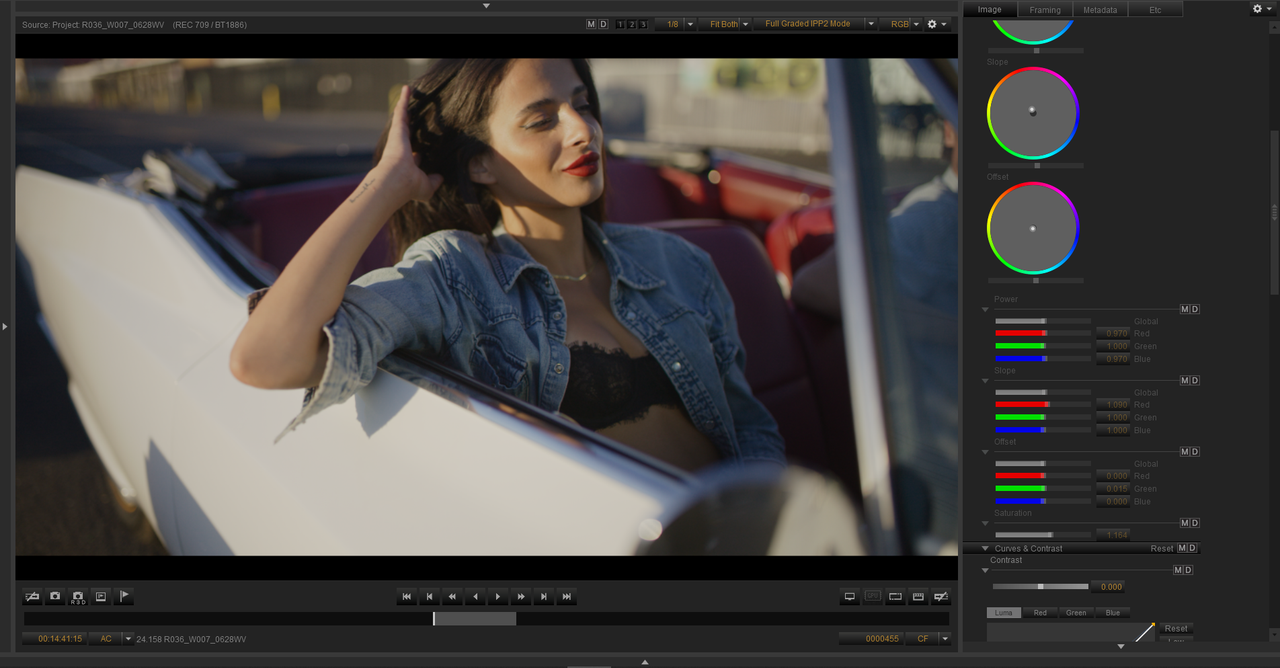Collapse the Saturation section triangle
This screenshot has width=1280, height=668.
tap(985, 524)
